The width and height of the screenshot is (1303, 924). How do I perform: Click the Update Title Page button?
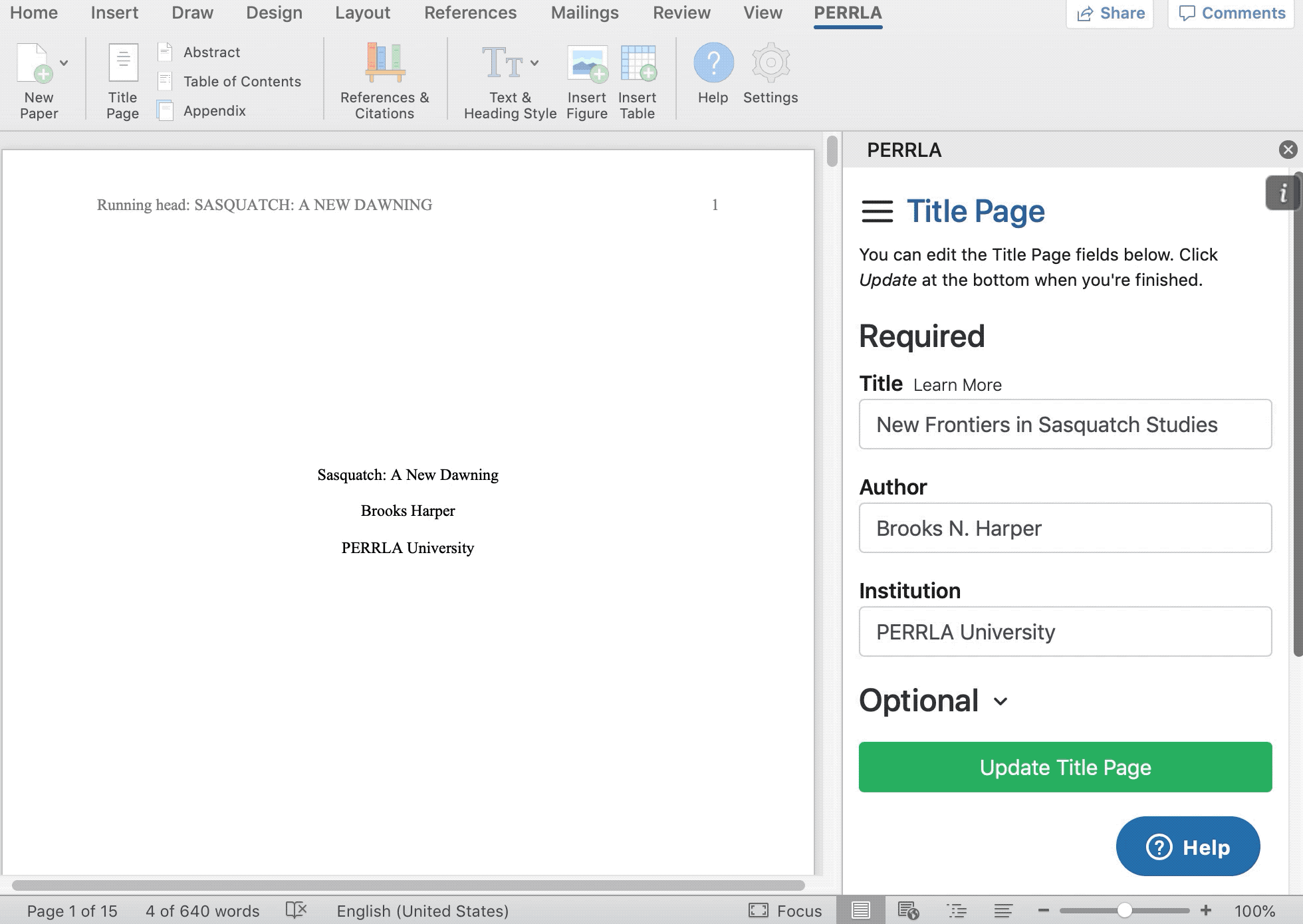(1065, 766)
